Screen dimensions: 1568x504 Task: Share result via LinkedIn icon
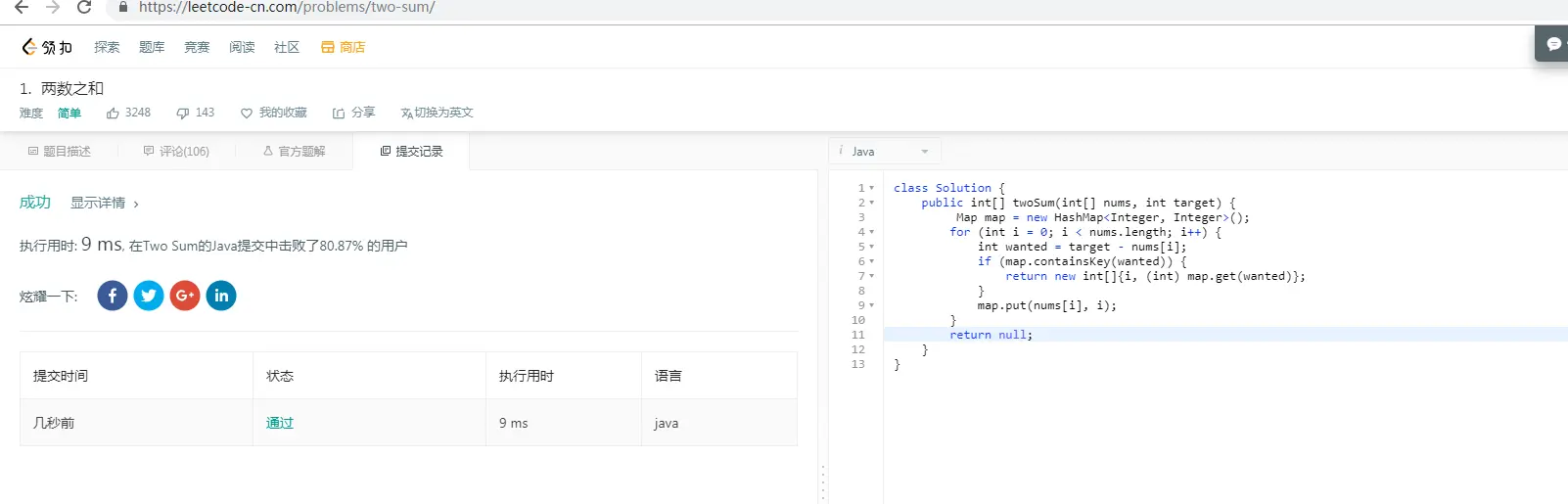(x=221, y=296)
